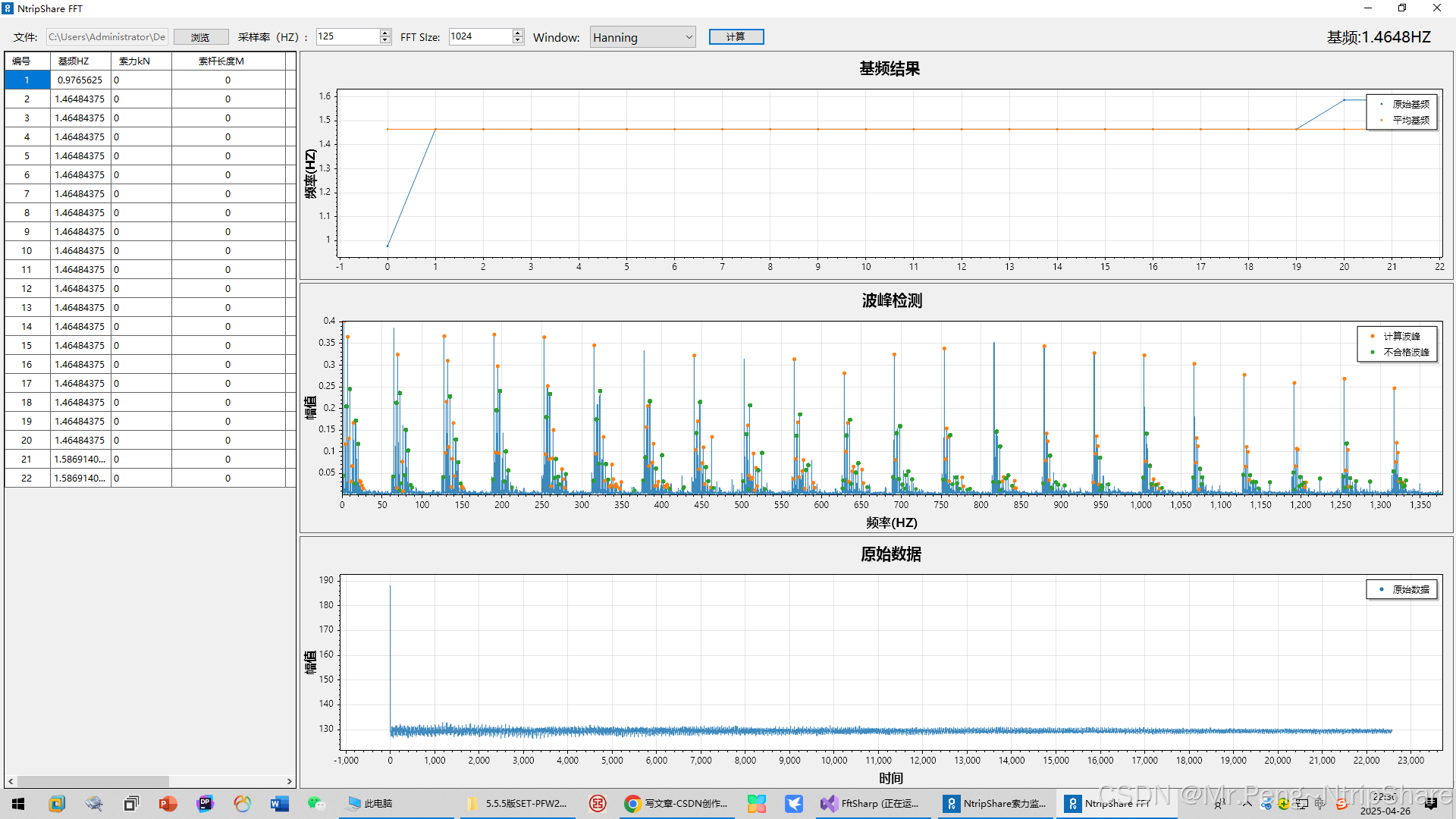Decrease FFT Size with down arrow
1456x819 pixels.
(x=518, y=40)
